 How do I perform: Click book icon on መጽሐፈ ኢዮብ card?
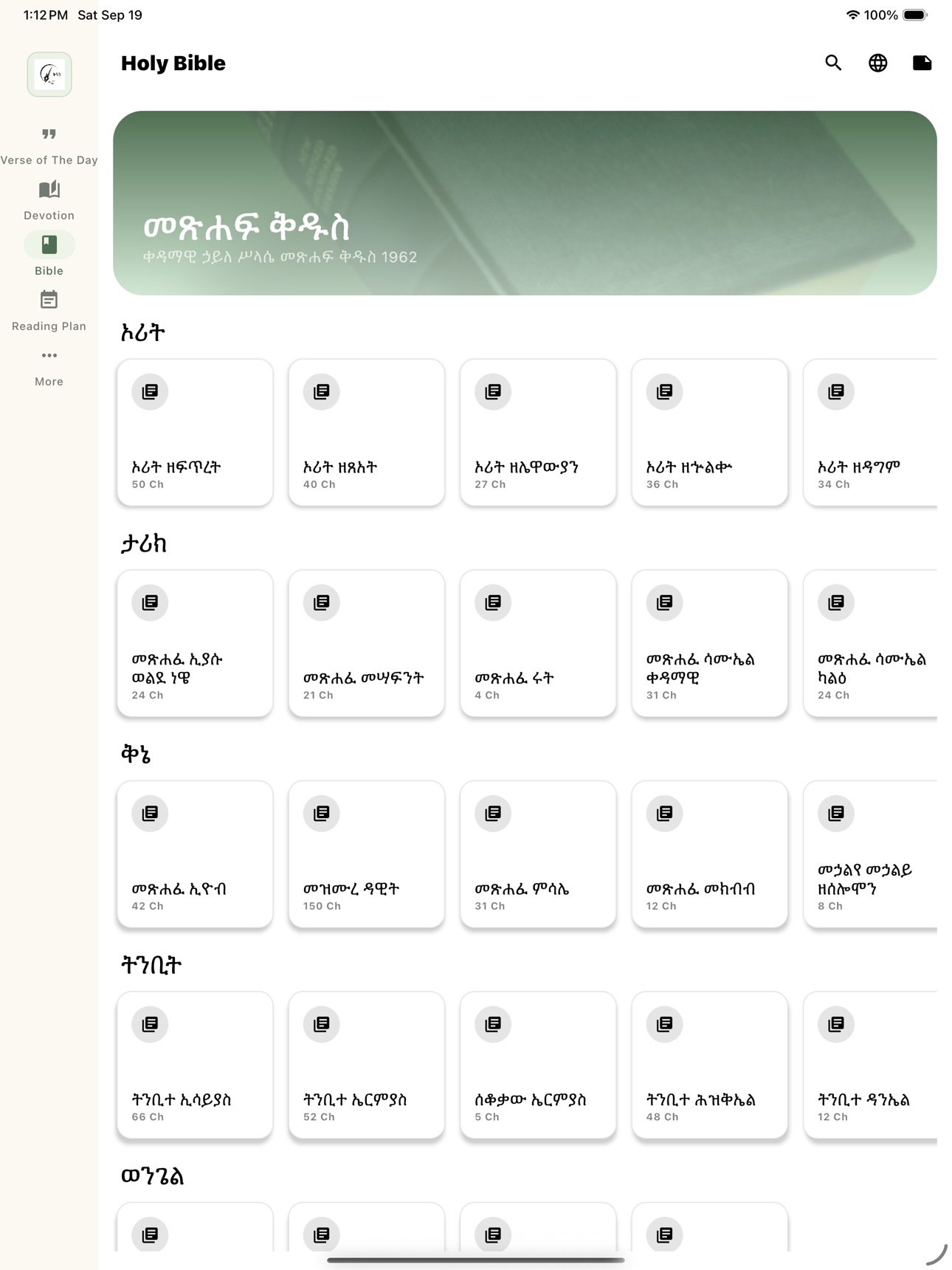click(150, 813)
